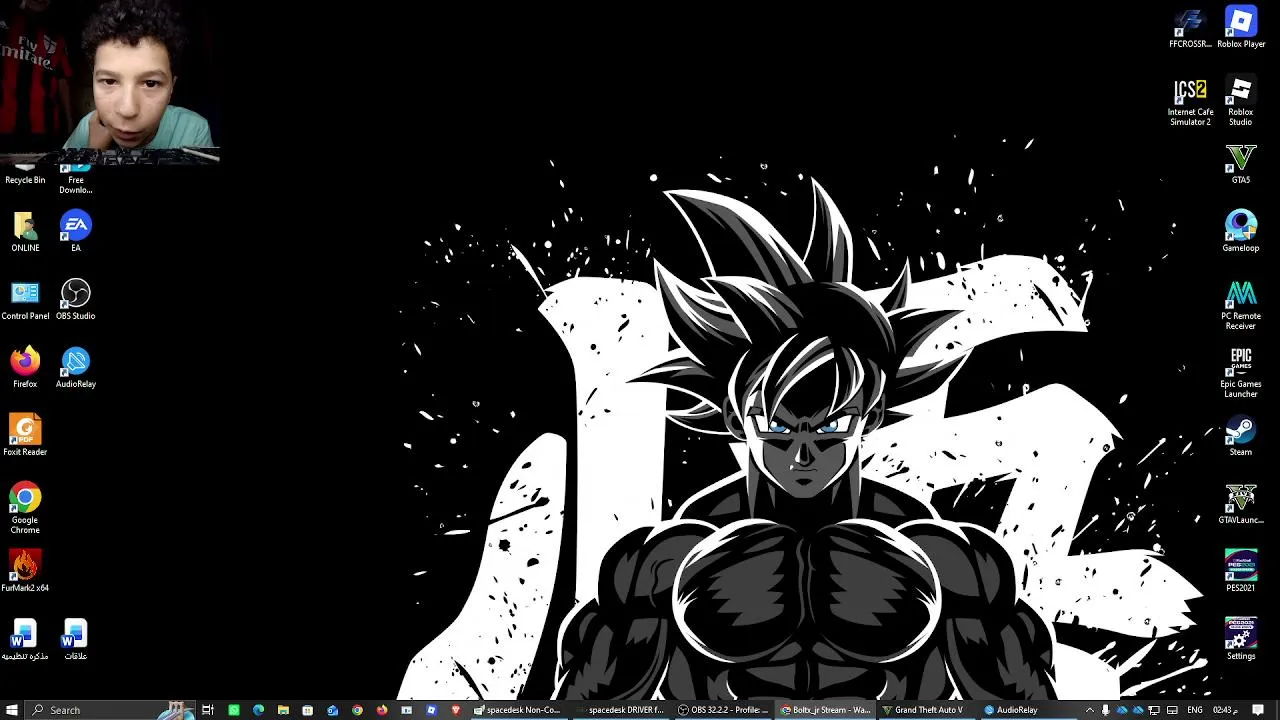This screenshot has width=1280, height=720.
Task: Launch Internet Cafe Simulator 2 shortcut
Action: [x=1190, y=102]
